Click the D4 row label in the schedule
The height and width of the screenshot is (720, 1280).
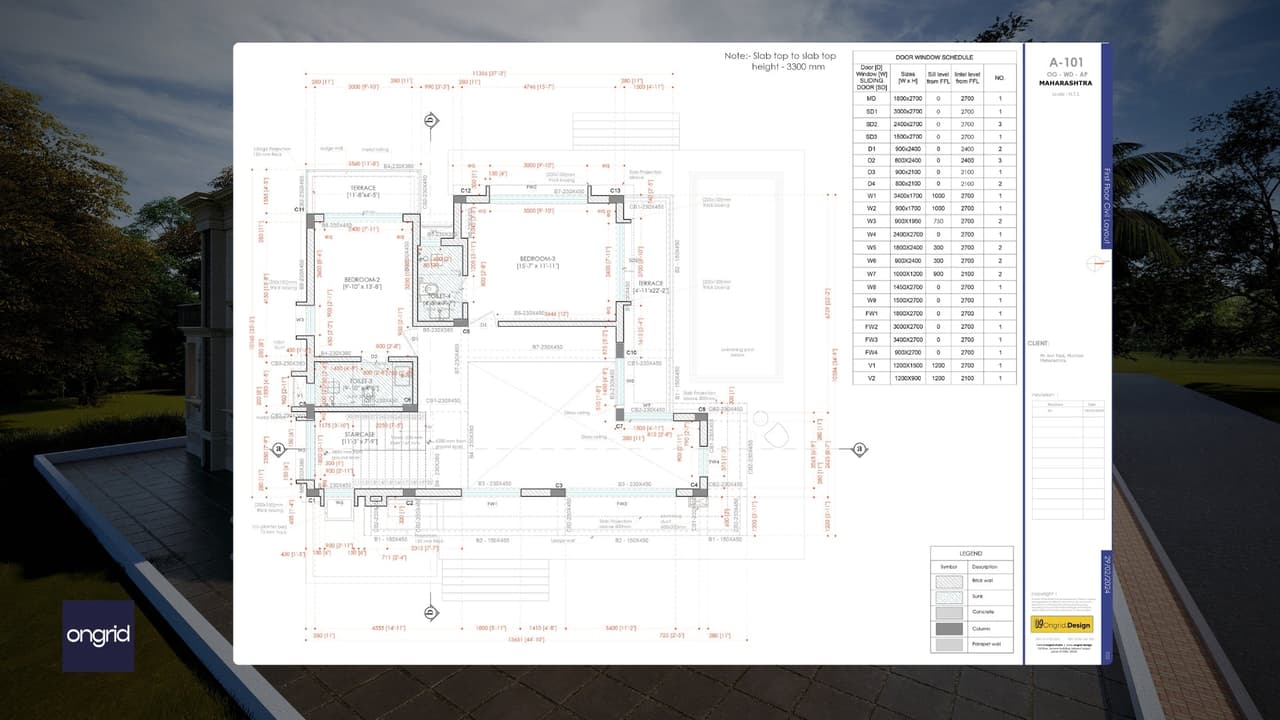point(871,184)
